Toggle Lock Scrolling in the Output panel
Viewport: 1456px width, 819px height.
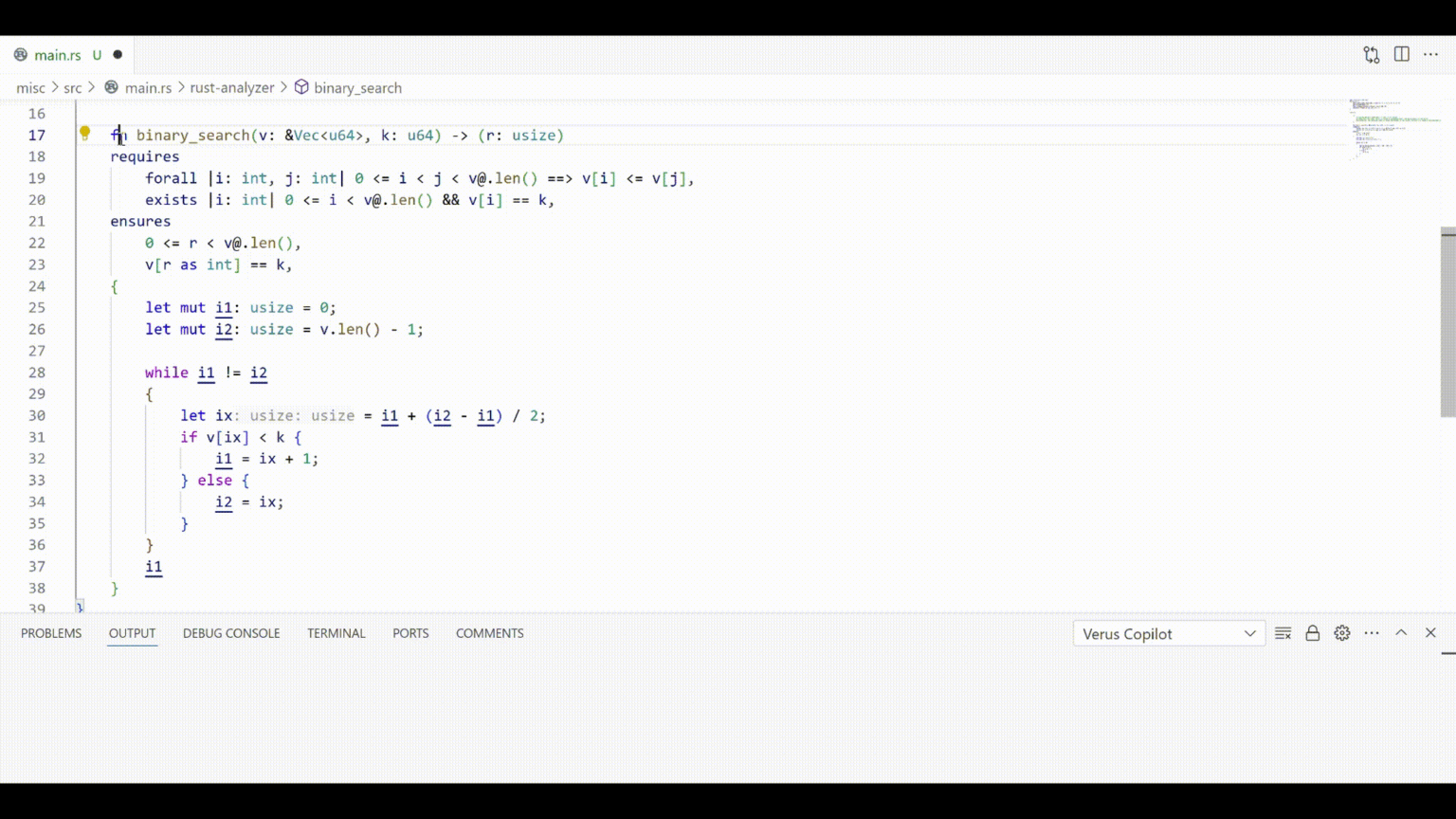(1312, 633)
